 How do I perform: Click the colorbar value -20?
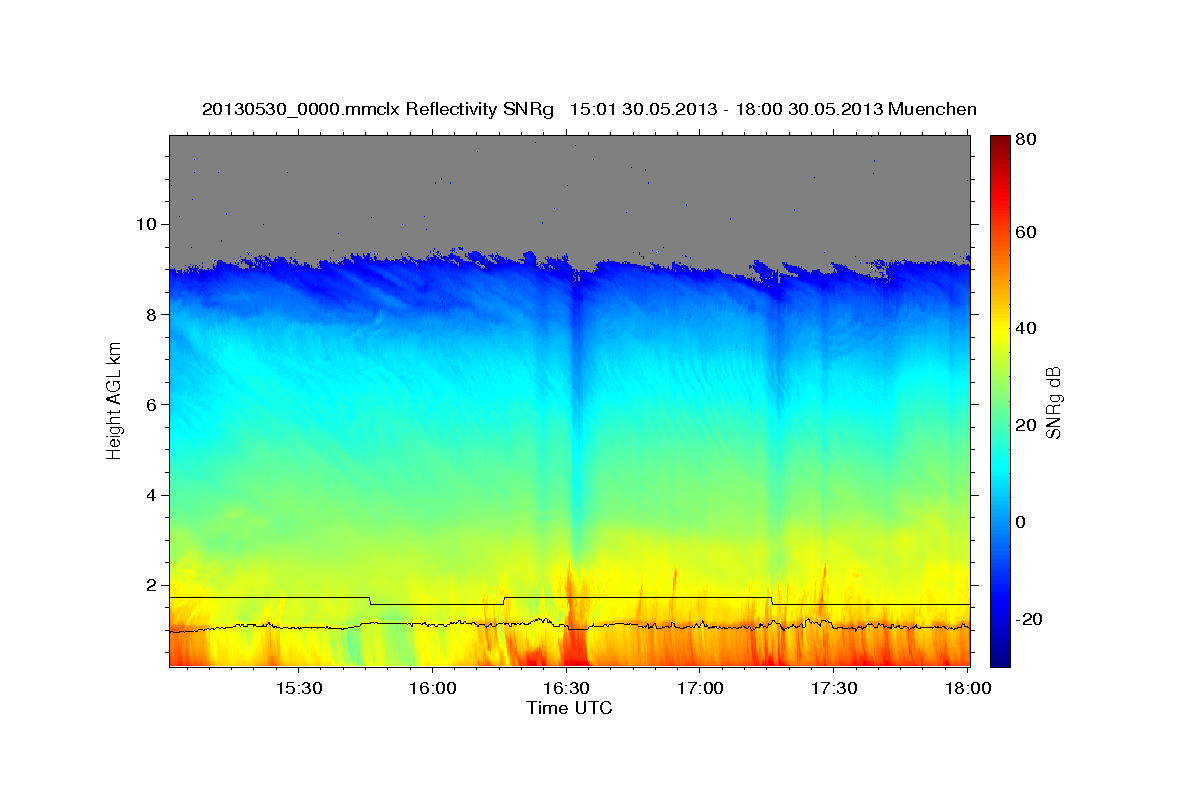pyautogui.click(x=1028, y=619)
